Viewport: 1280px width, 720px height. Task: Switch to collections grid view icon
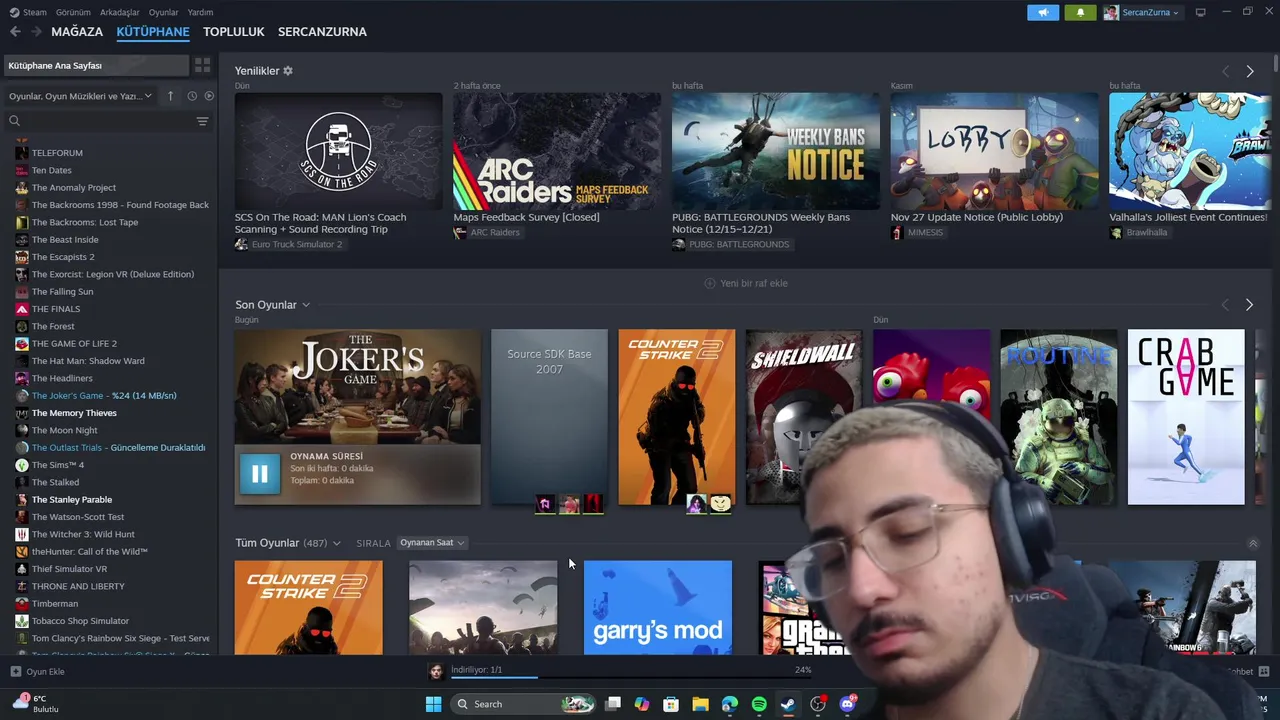(x=202, y=65)
